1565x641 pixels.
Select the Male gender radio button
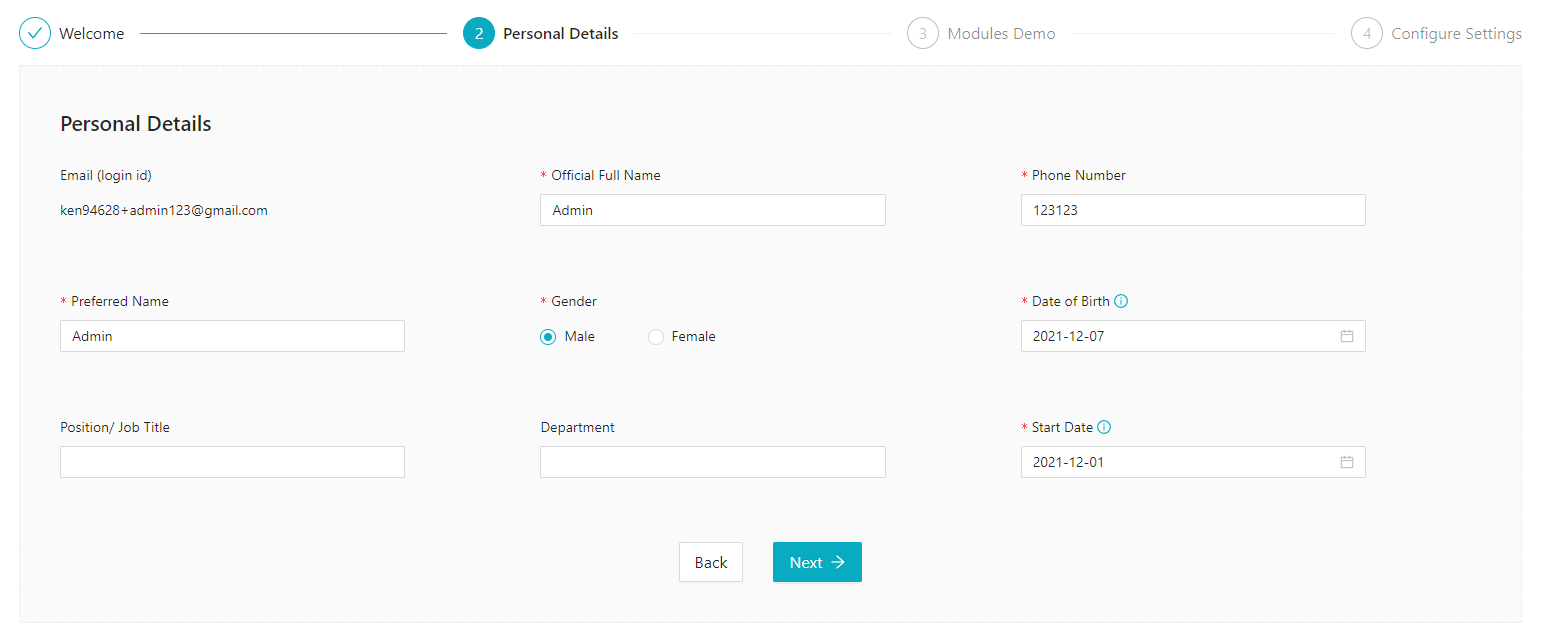tap(547, 336)
